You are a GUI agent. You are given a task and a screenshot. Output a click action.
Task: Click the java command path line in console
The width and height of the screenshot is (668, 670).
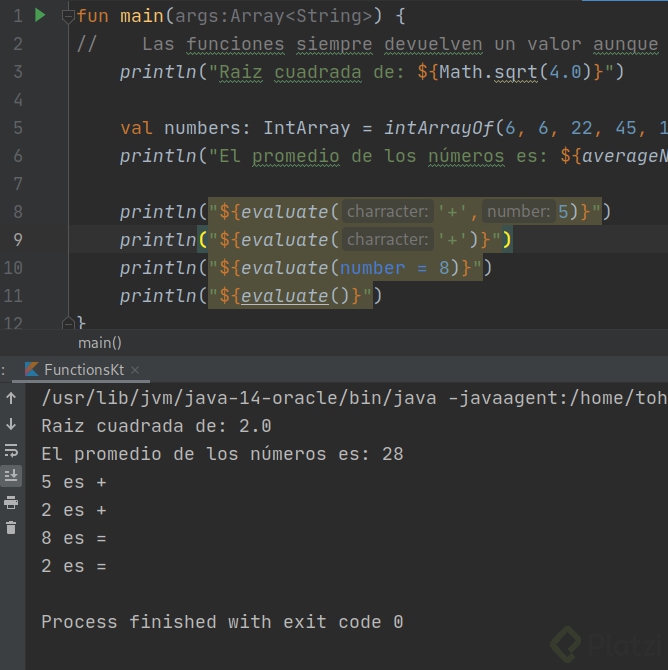354,398
